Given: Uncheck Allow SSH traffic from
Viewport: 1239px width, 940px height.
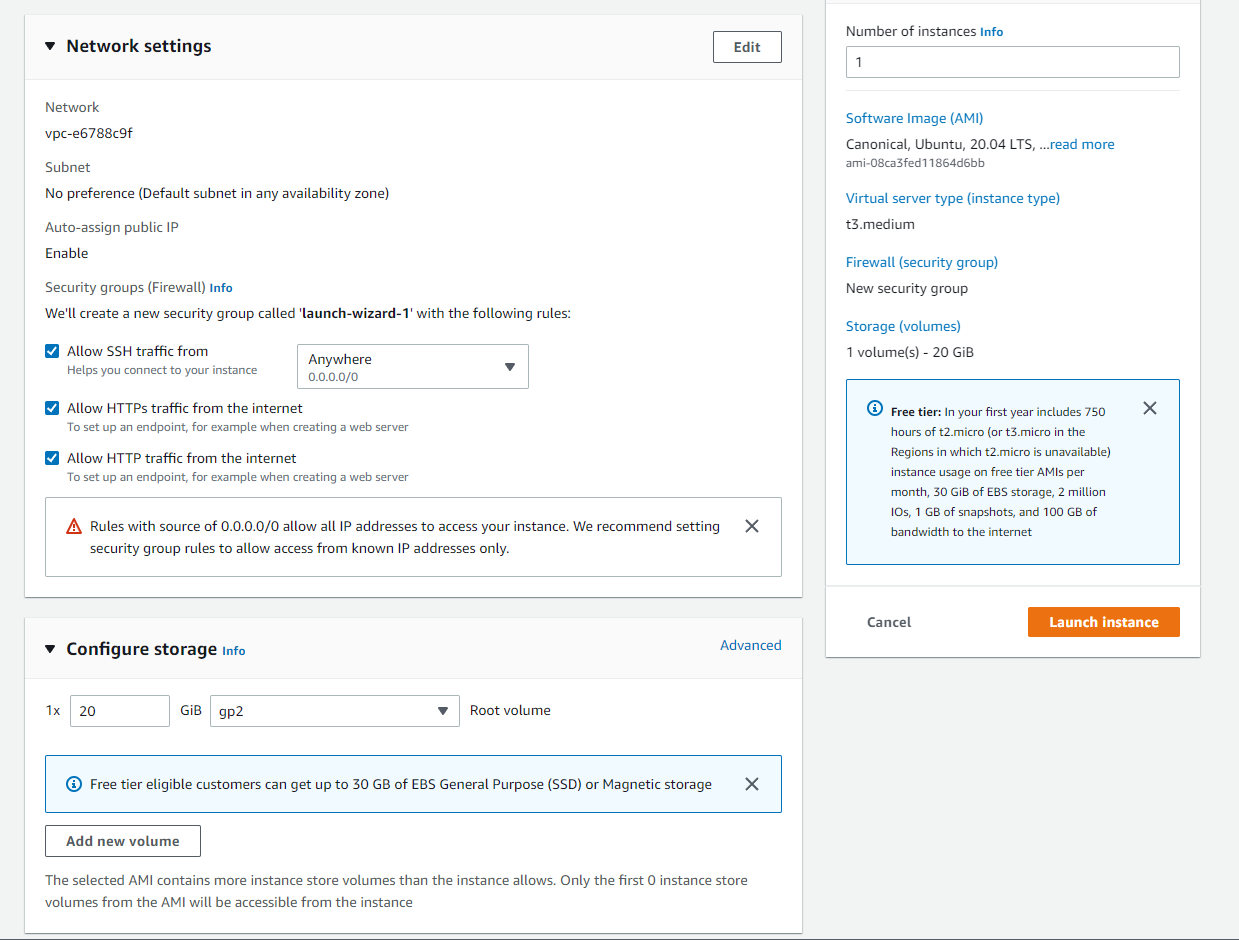Looking at the screenshot, I should point(52,351).
